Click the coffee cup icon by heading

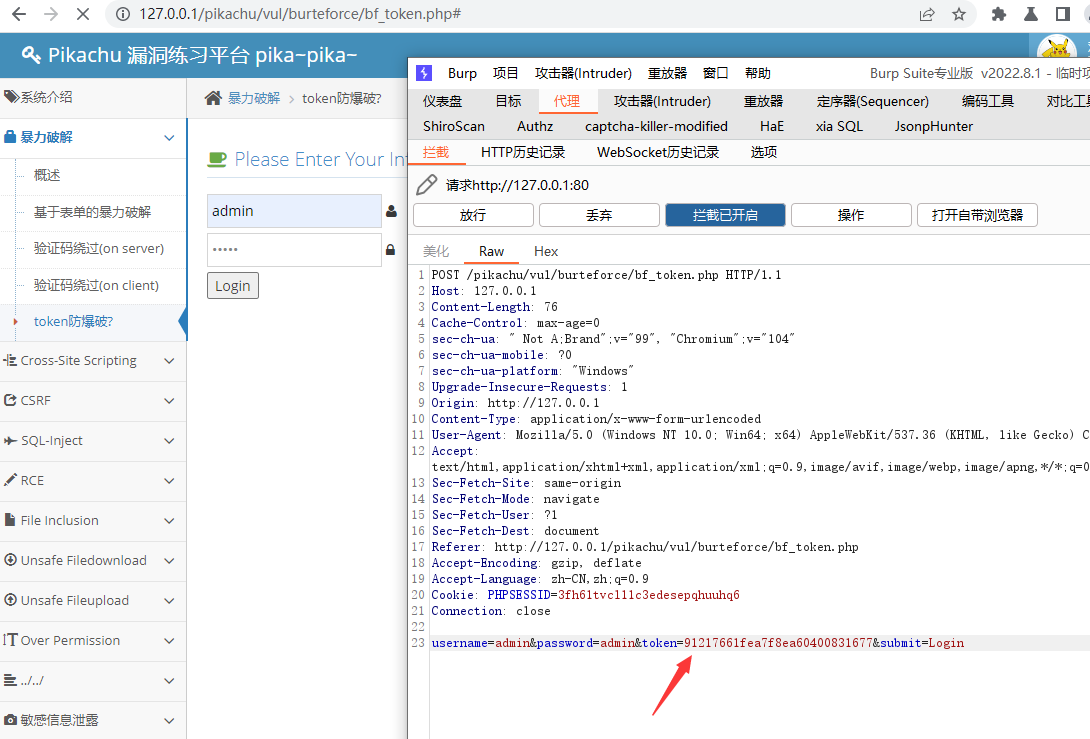(x=217, y=160)
